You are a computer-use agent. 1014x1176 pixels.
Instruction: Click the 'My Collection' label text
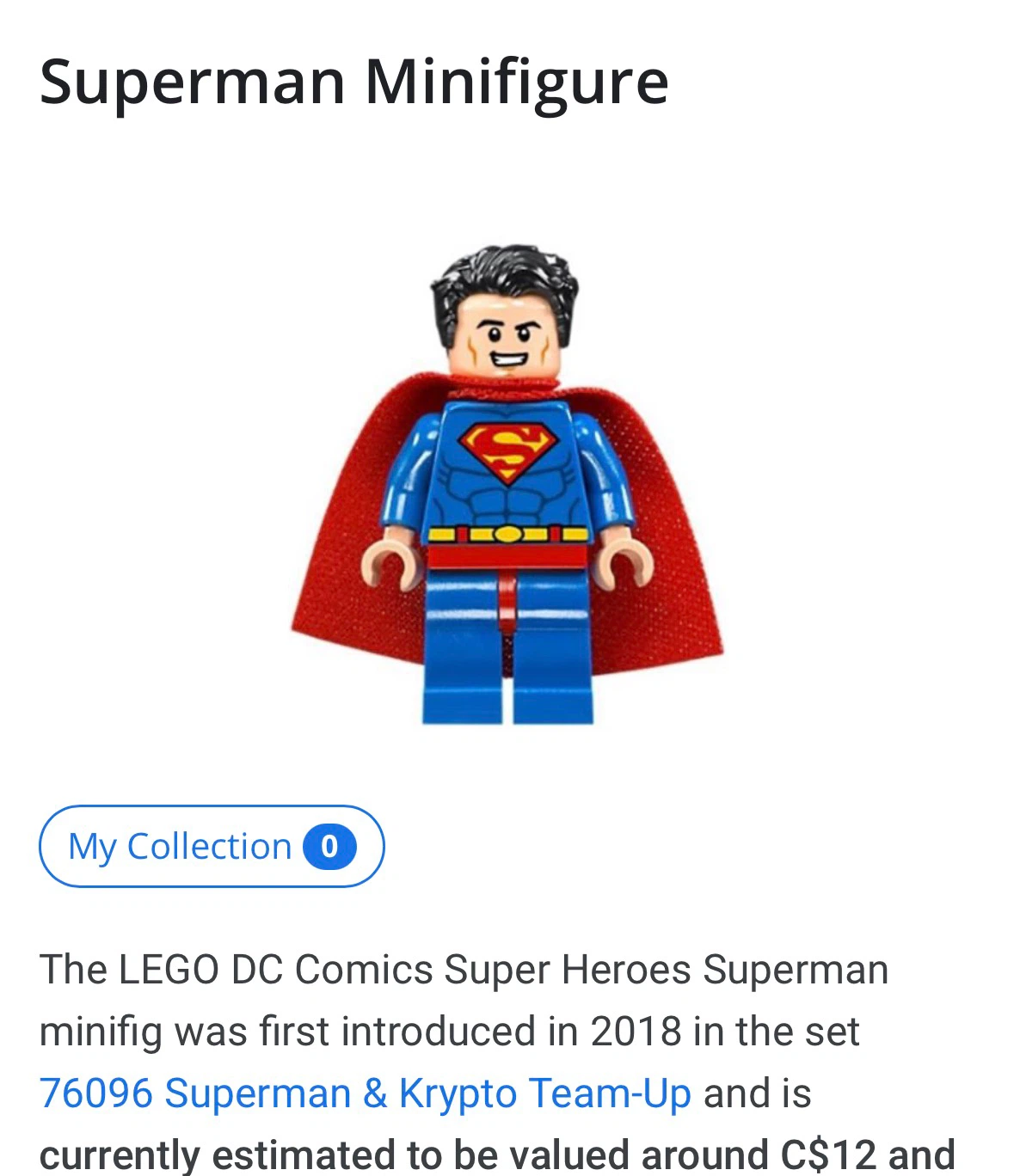(181, 847)
